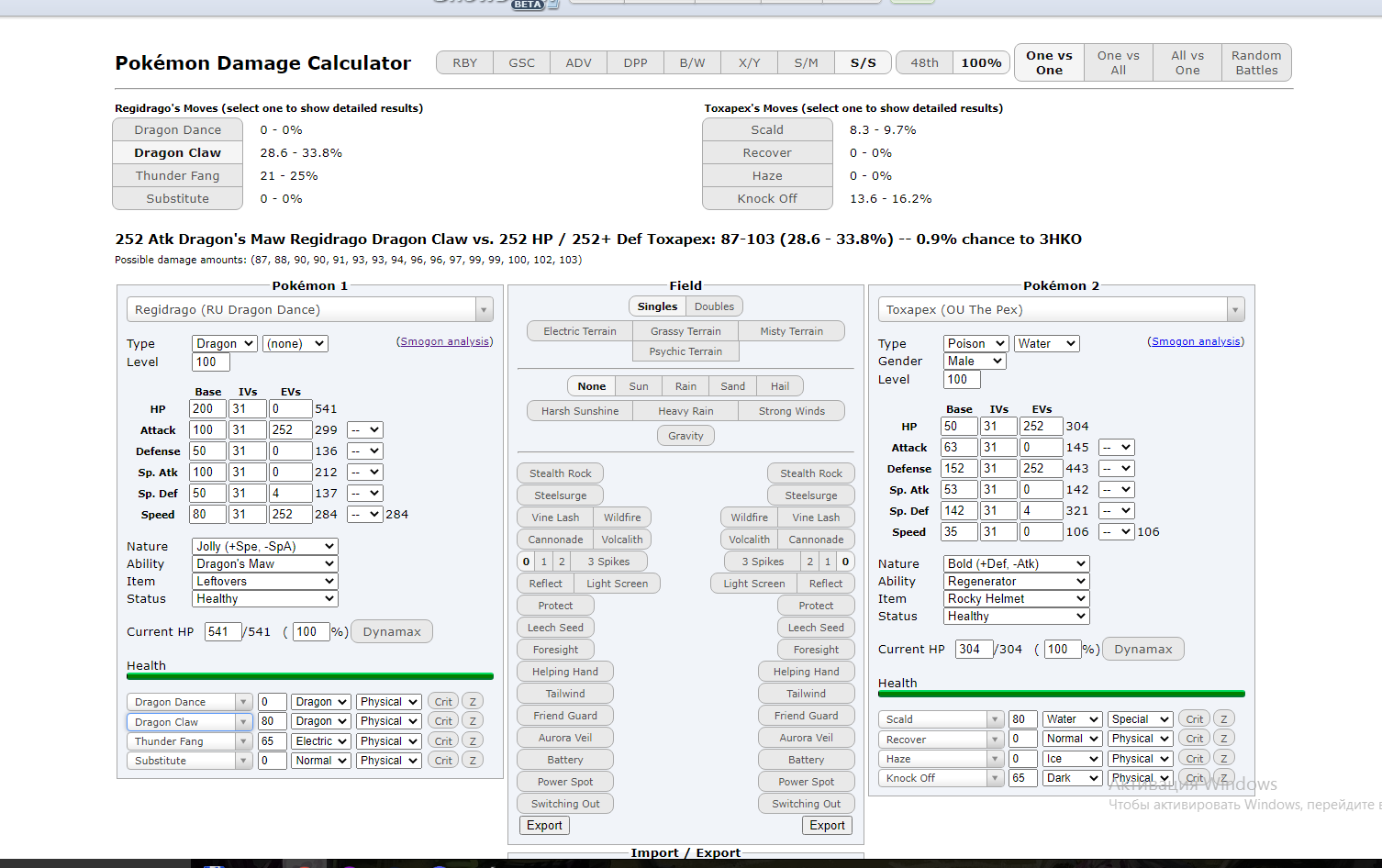The width and height of the screenshot is (1382, 868).
Task: Open the One vs All mode
Action: click(1118, 62)
